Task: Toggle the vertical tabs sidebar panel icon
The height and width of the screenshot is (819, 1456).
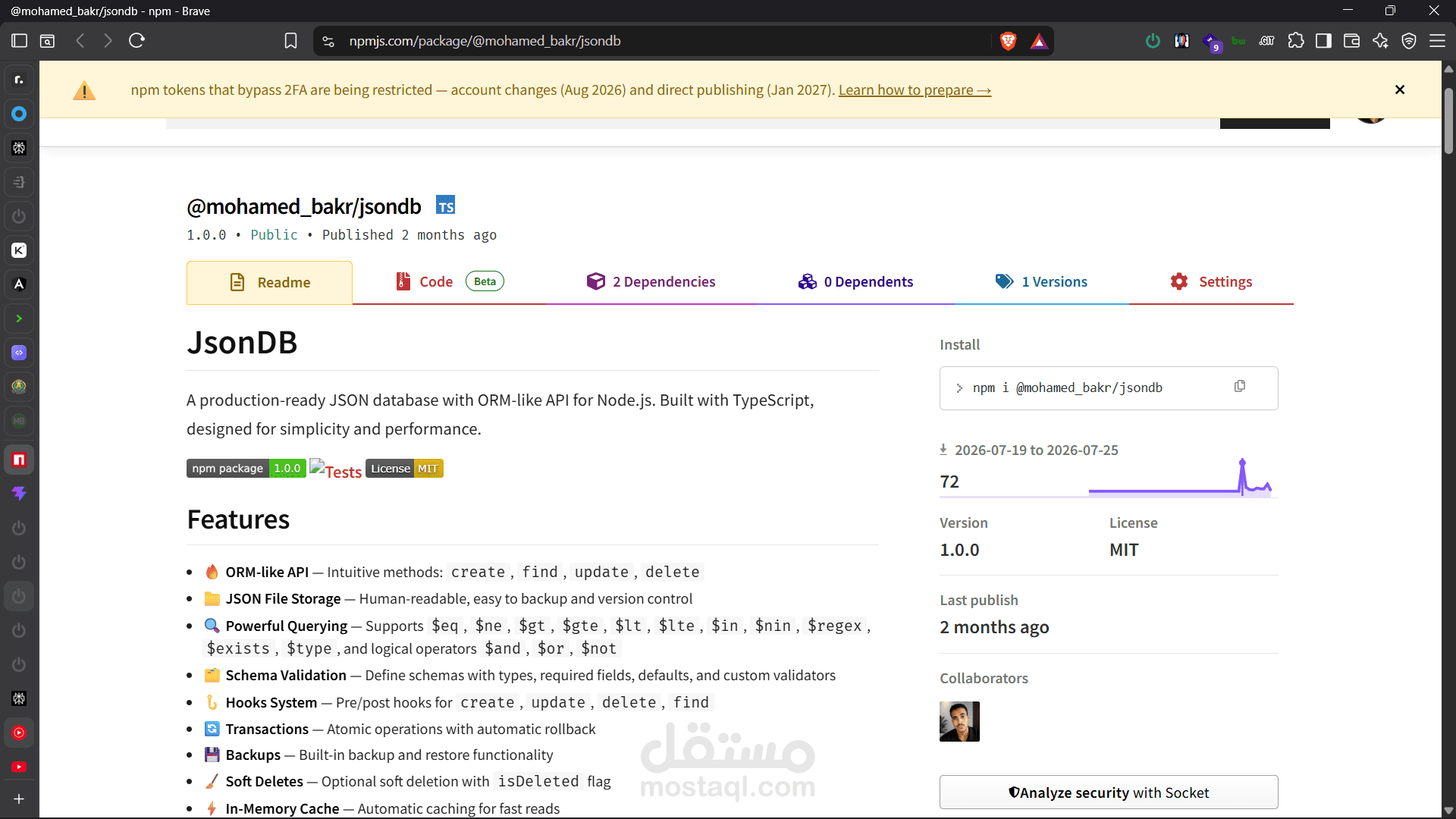Action: [20, 41]
